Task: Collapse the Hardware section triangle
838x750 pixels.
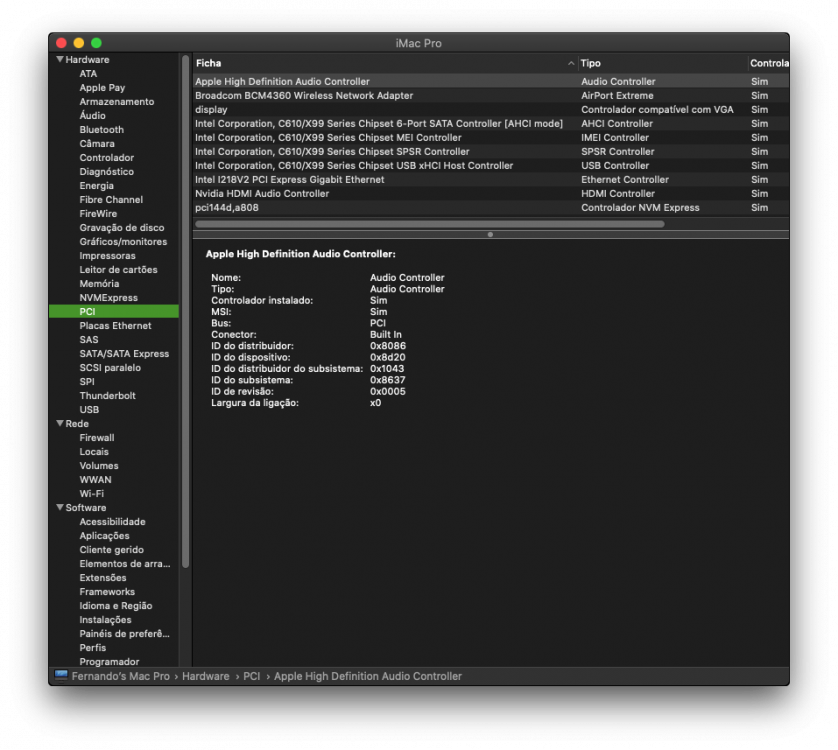Action: pos(60,59)
